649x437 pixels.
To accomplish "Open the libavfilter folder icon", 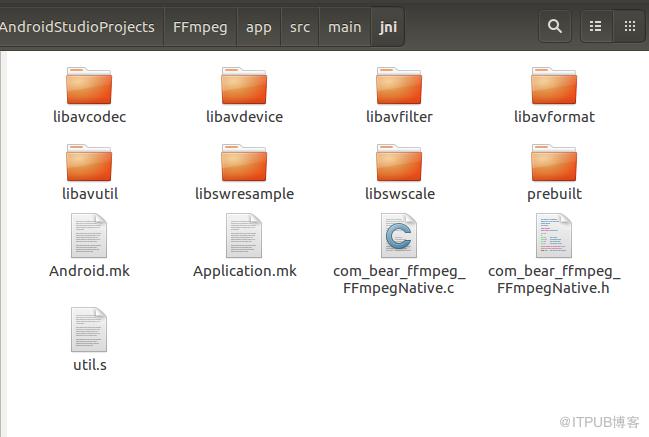I will (x=399, y=86).
